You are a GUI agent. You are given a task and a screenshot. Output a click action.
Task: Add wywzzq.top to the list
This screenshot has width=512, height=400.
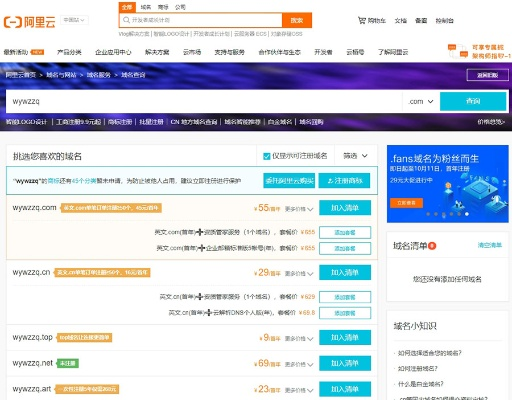tap(345, 337)
